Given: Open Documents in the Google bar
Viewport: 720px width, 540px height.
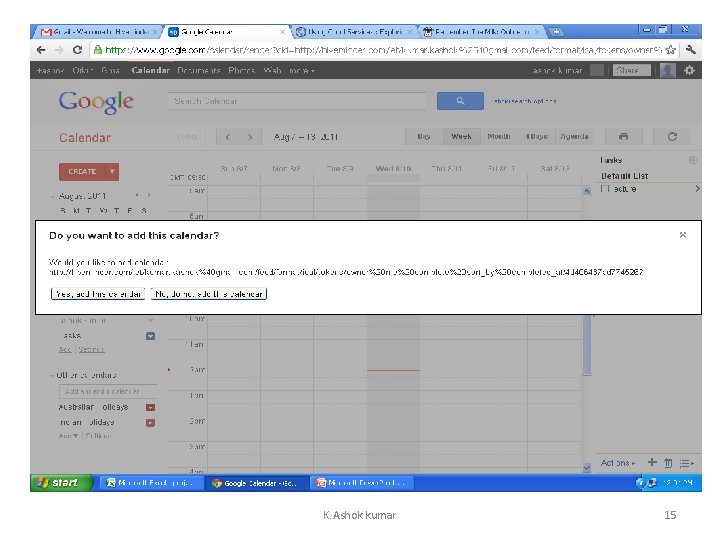Looking at the screenshot, I should pos(198,70).
